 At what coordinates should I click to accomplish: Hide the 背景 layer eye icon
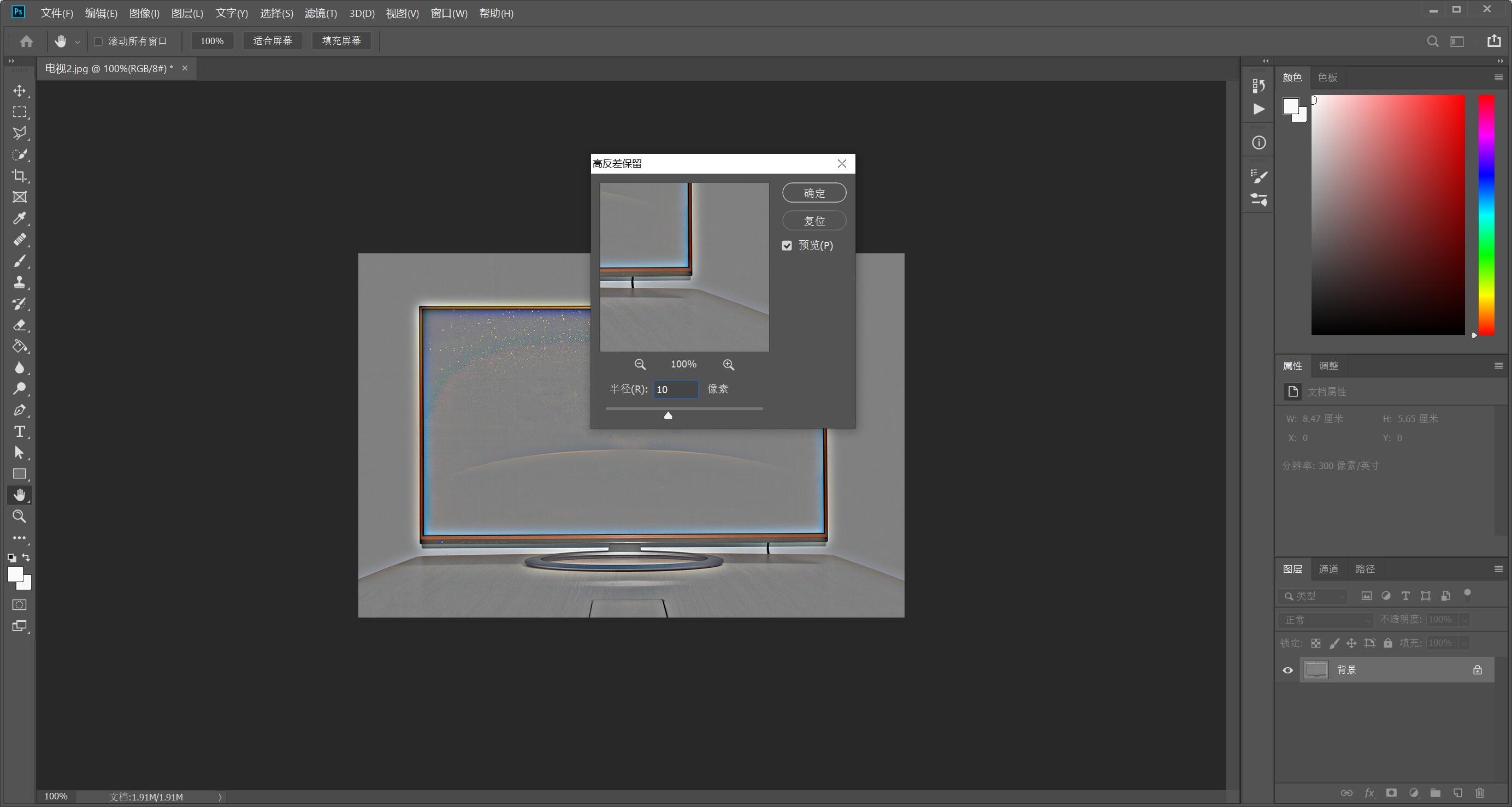(x=1288, y=670)
